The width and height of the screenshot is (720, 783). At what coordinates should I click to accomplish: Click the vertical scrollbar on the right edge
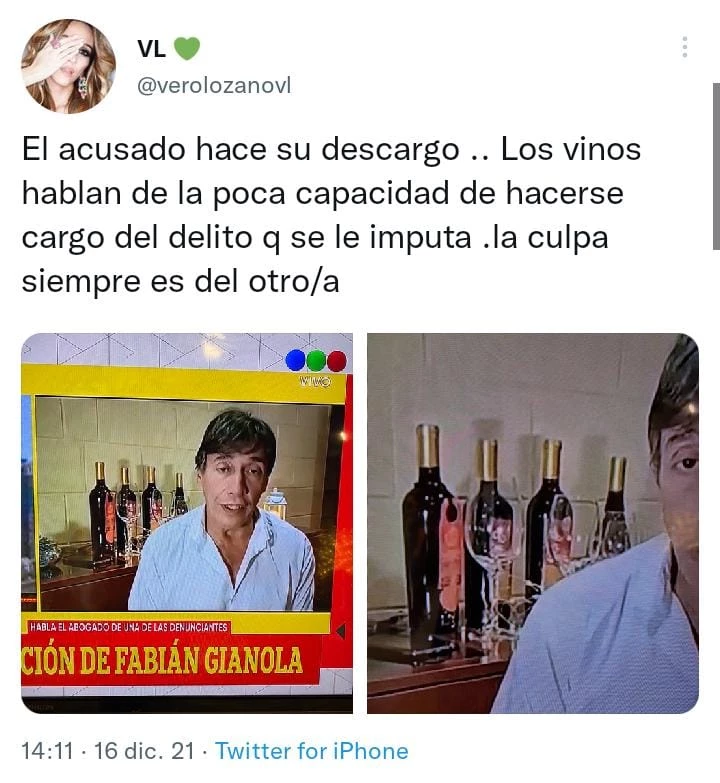(716, 166)
